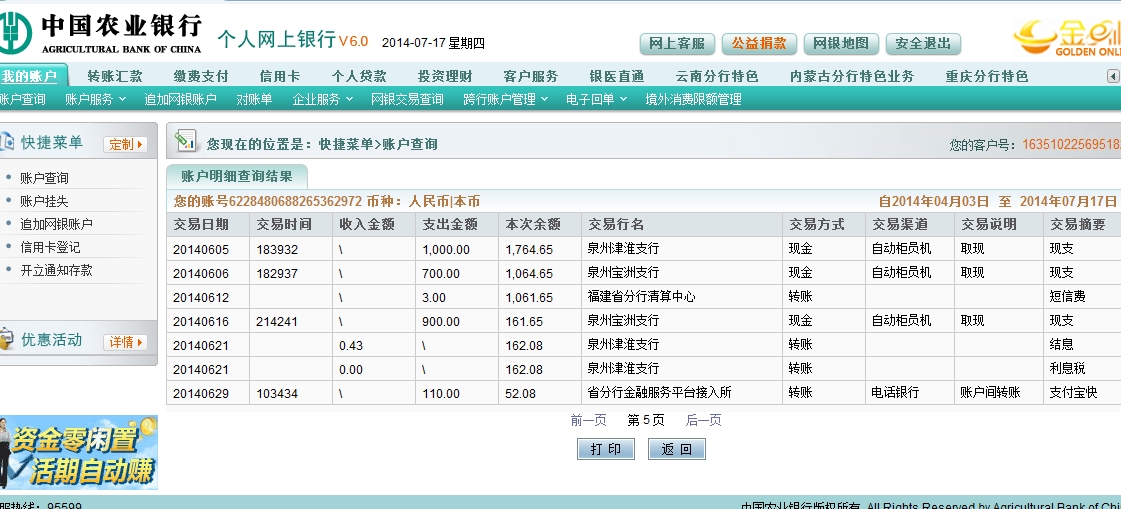Viewport: 1121px width, 509px height.
Task: Click the 优惠活动 panel icon
Action: pyautogui.click(x=6, y=340)
